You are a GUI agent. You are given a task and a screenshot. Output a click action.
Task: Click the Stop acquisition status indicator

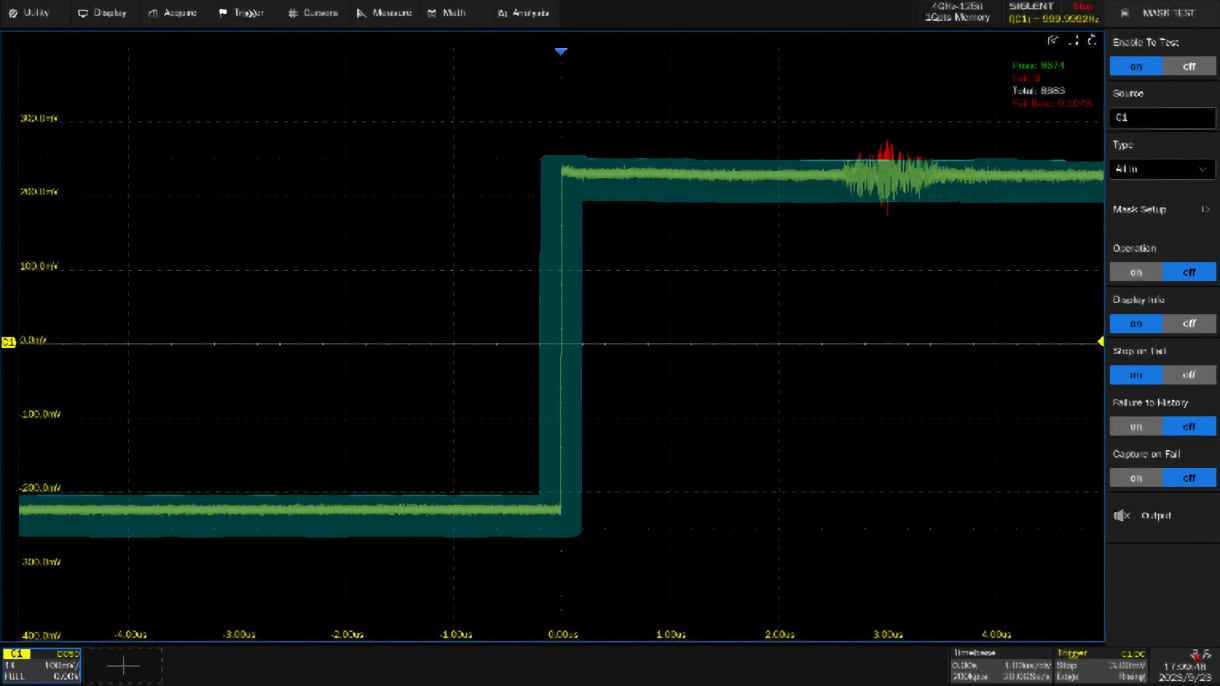pos(1082,7)
